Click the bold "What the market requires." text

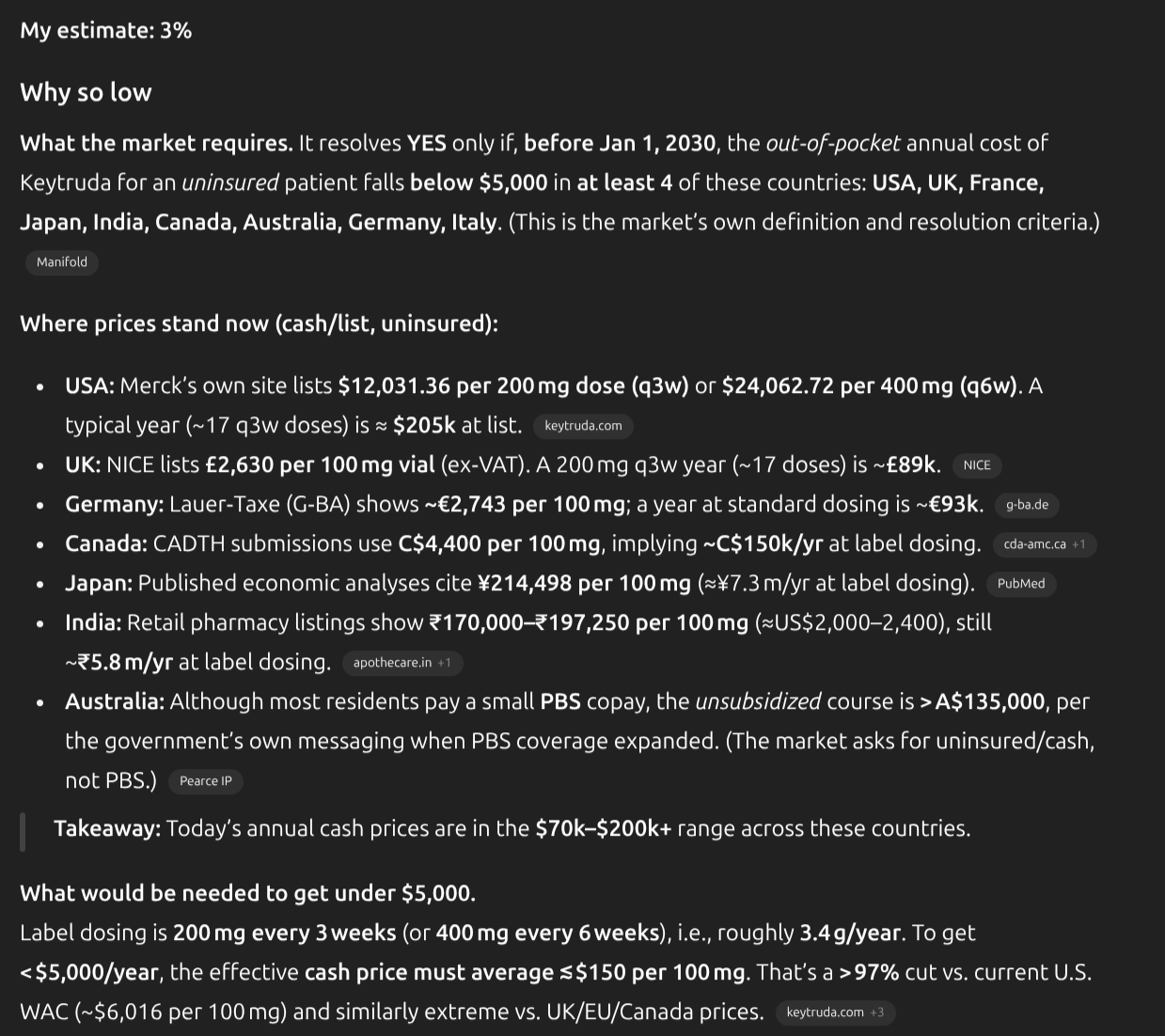[156, 143]
